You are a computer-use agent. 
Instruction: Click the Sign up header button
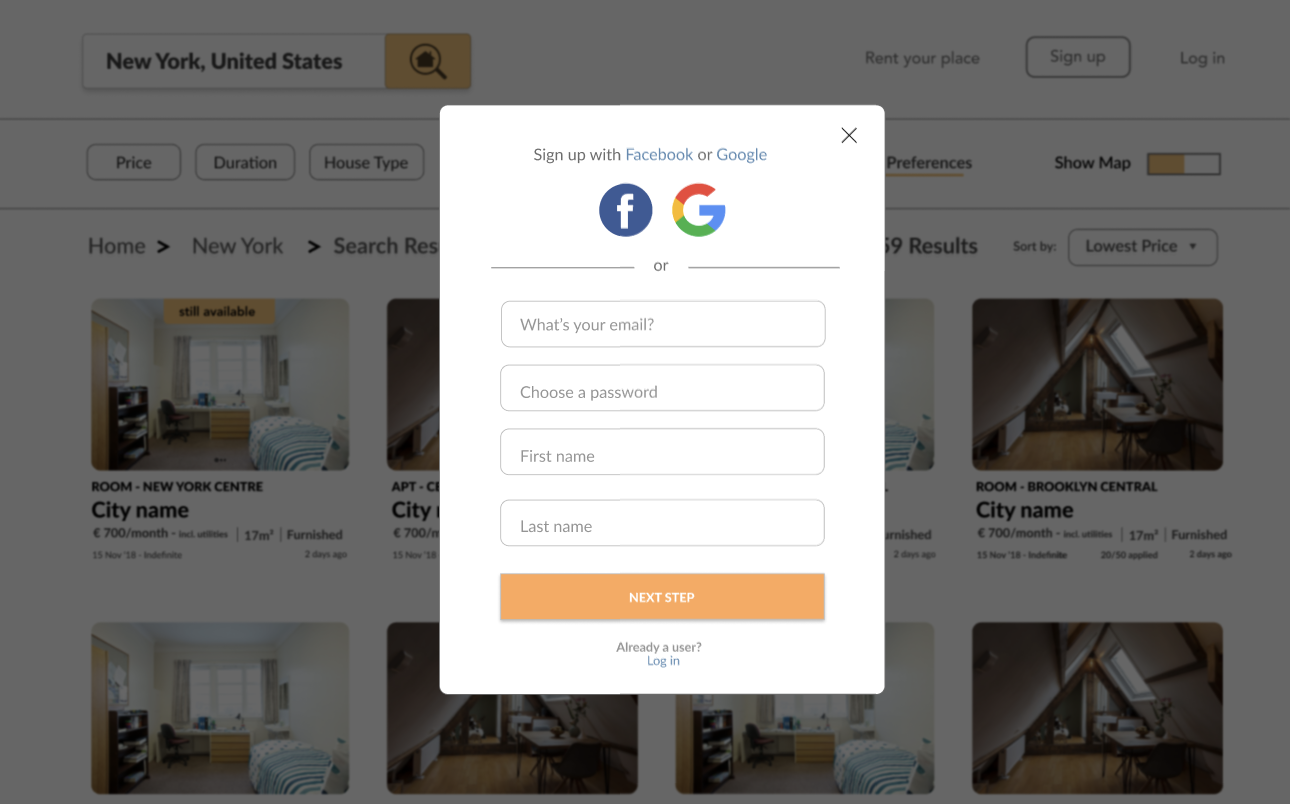1078,57
